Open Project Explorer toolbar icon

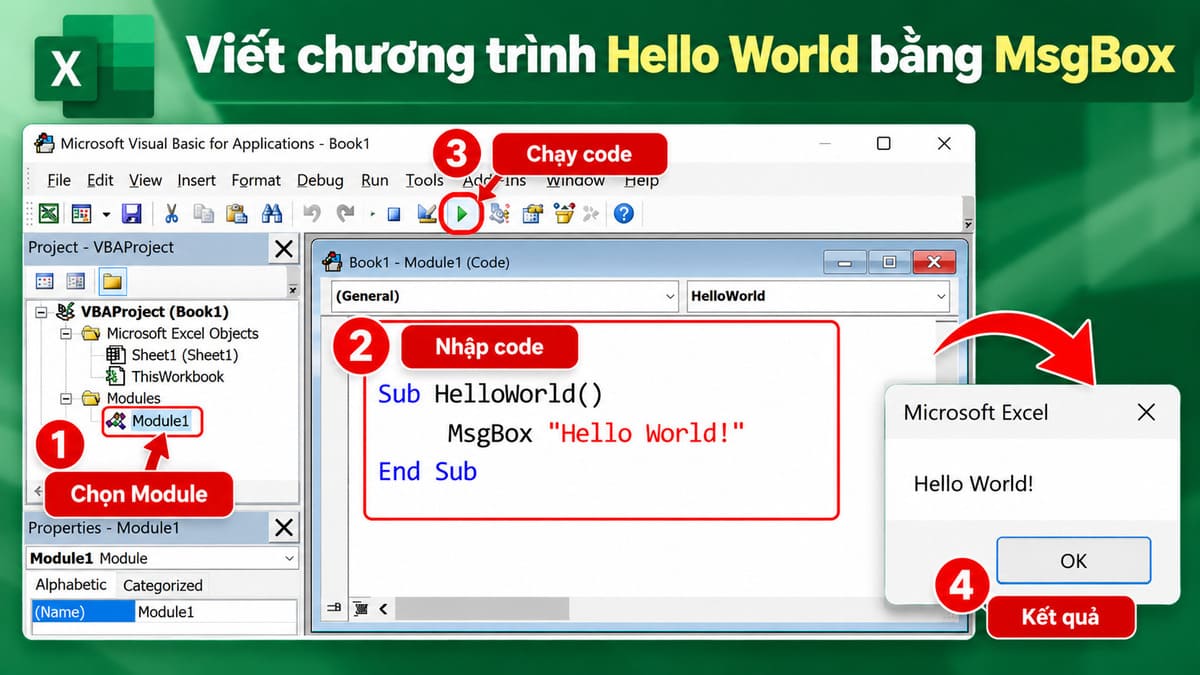point(499,213)
